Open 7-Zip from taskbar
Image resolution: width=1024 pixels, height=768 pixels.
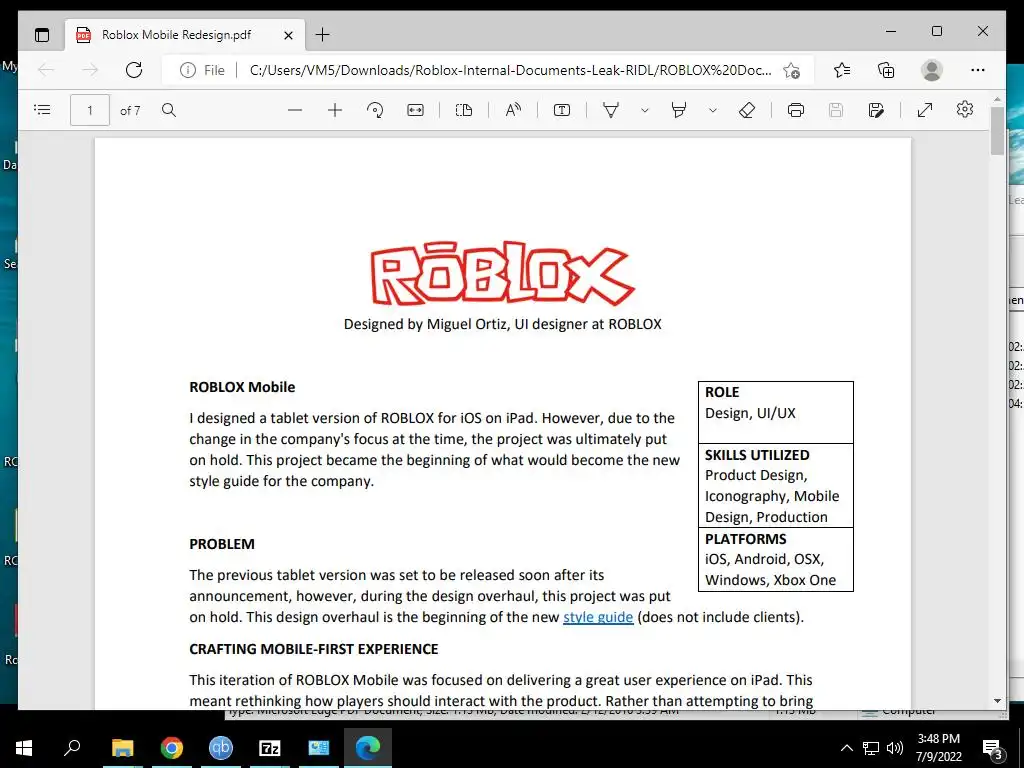(270, 748)
